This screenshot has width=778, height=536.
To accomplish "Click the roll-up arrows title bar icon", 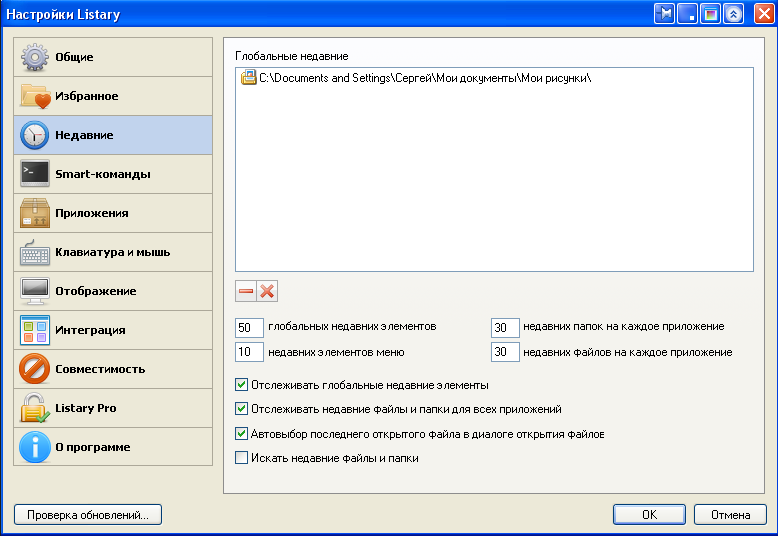I will [733, 14].
